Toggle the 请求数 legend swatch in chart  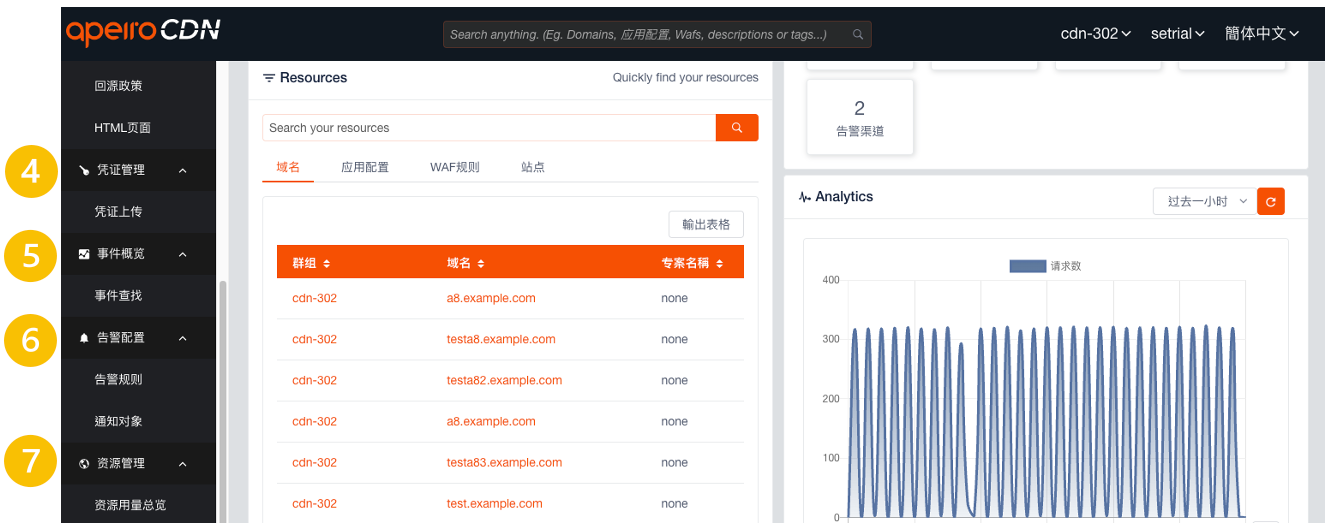1027,266
